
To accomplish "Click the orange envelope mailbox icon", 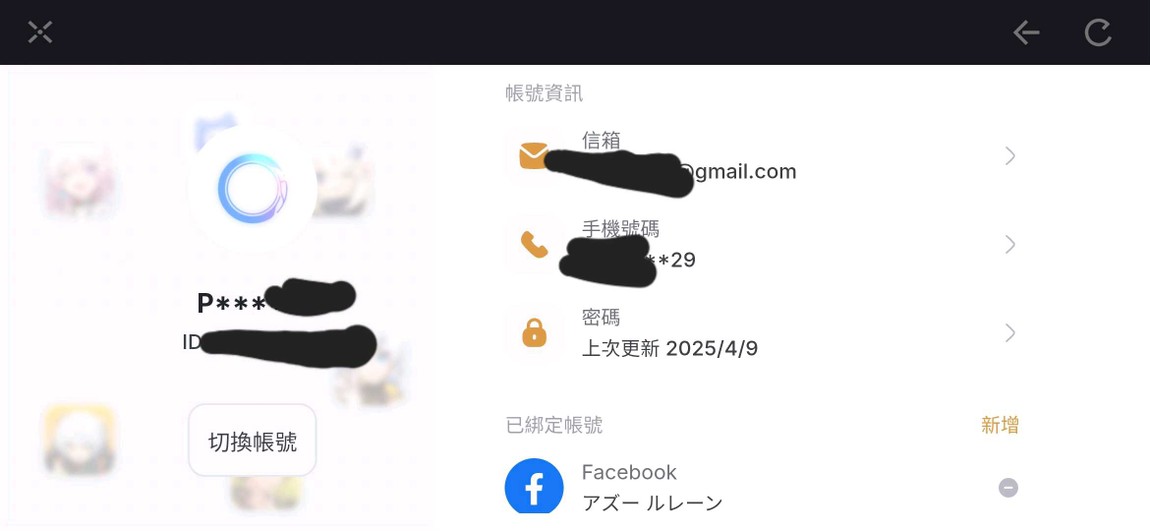I will click(x=533, y=155).
